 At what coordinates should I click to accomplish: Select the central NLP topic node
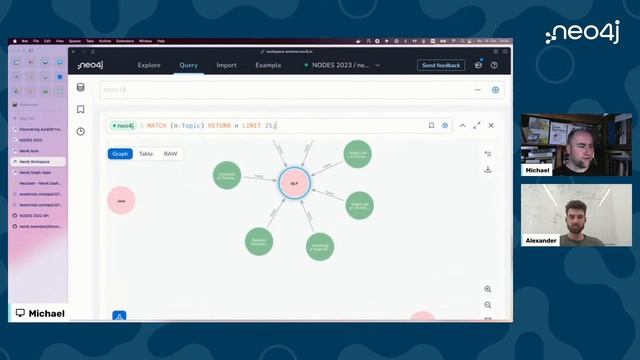[x=294, y=183]
